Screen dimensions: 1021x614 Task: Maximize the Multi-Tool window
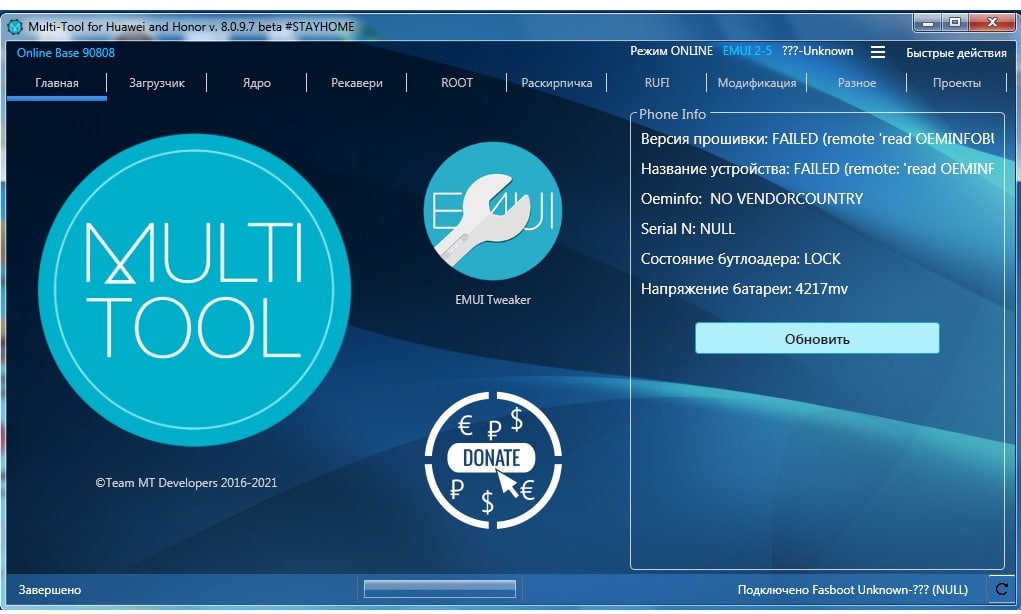coord(955,23)
